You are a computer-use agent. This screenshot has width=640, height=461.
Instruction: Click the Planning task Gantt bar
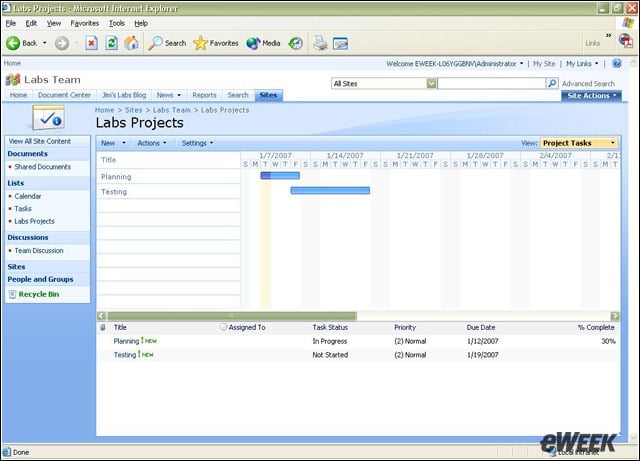[280, 176]
